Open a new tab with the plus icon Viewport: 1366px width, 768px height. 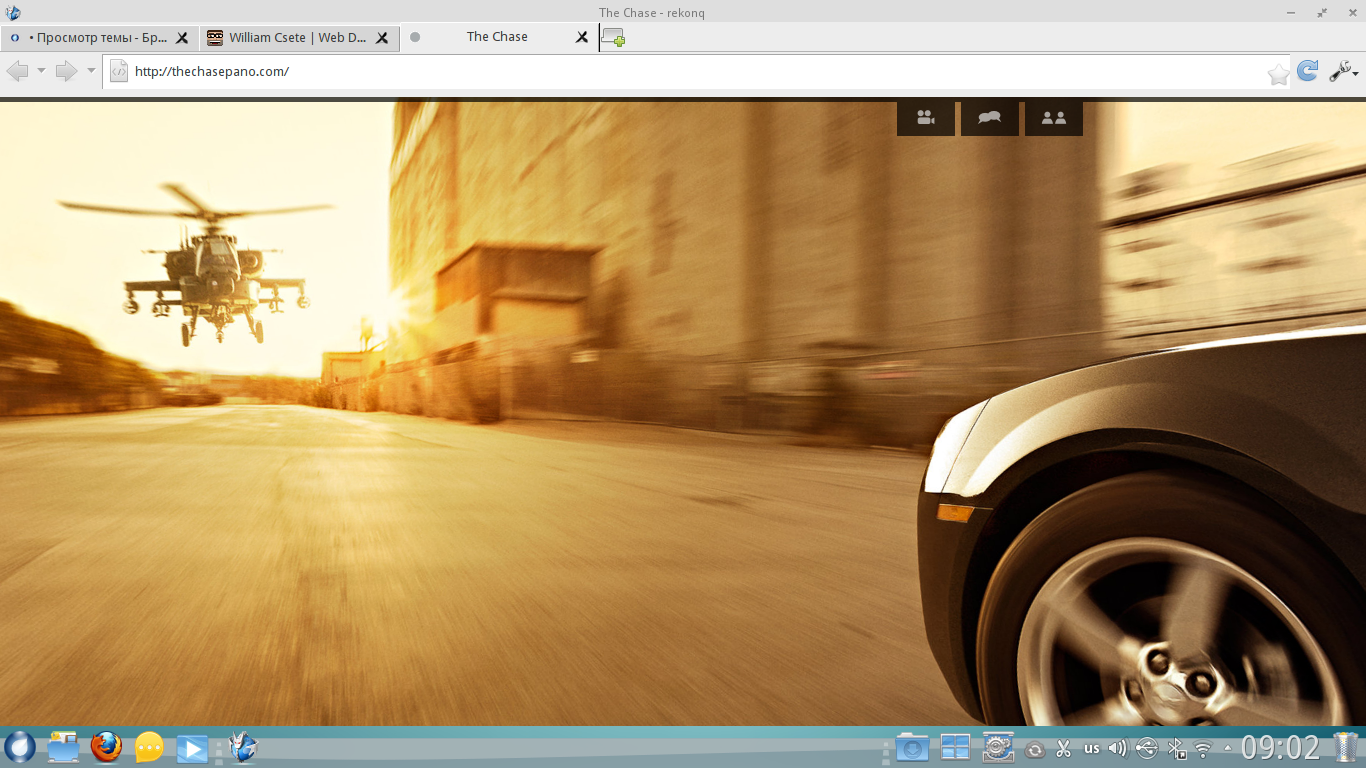pos(613,38)
